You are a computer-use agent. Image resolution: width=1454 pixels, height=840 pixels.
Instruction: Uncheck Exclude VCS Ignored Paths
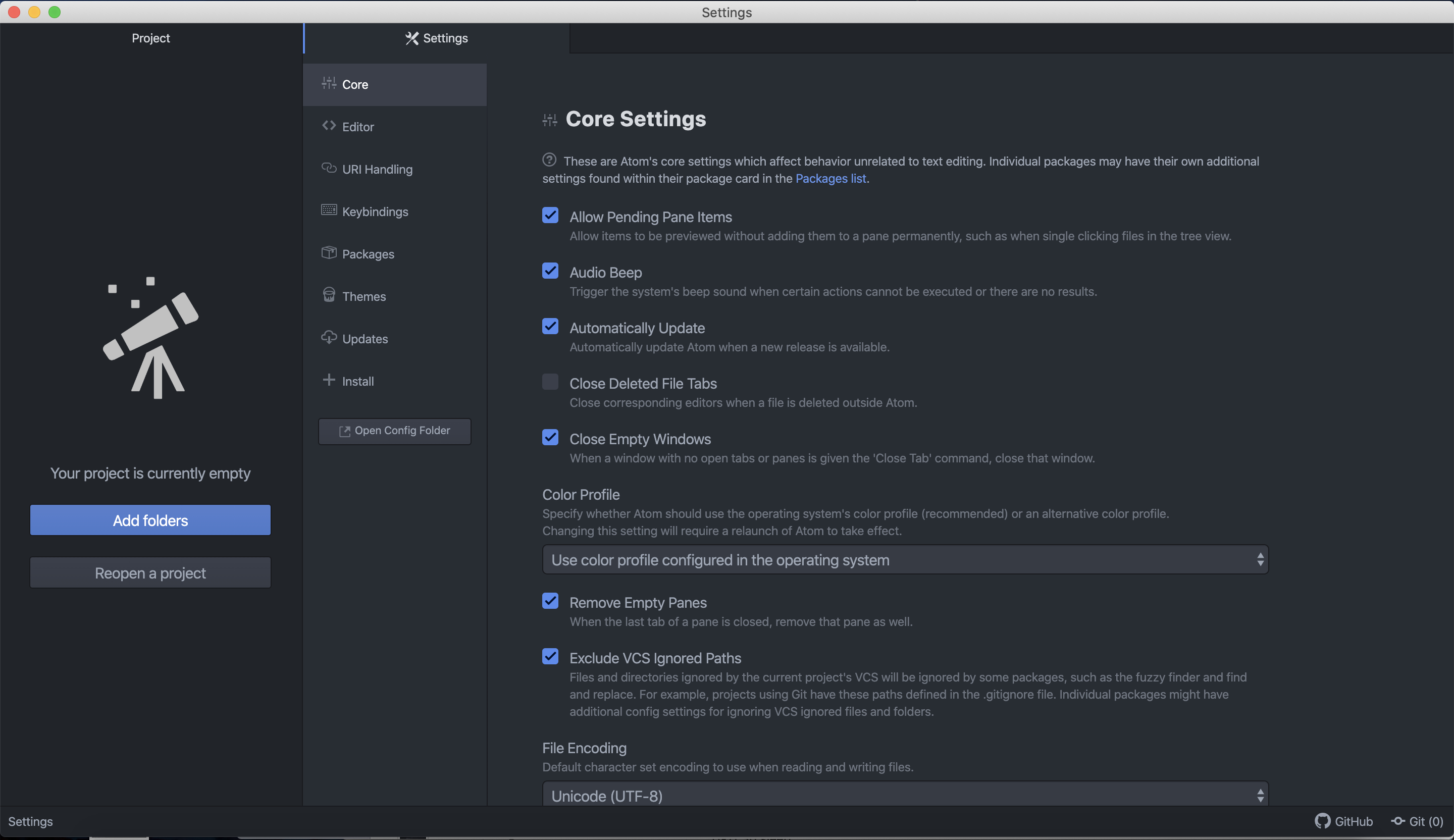pyautogui.click(x=550, y=657)
